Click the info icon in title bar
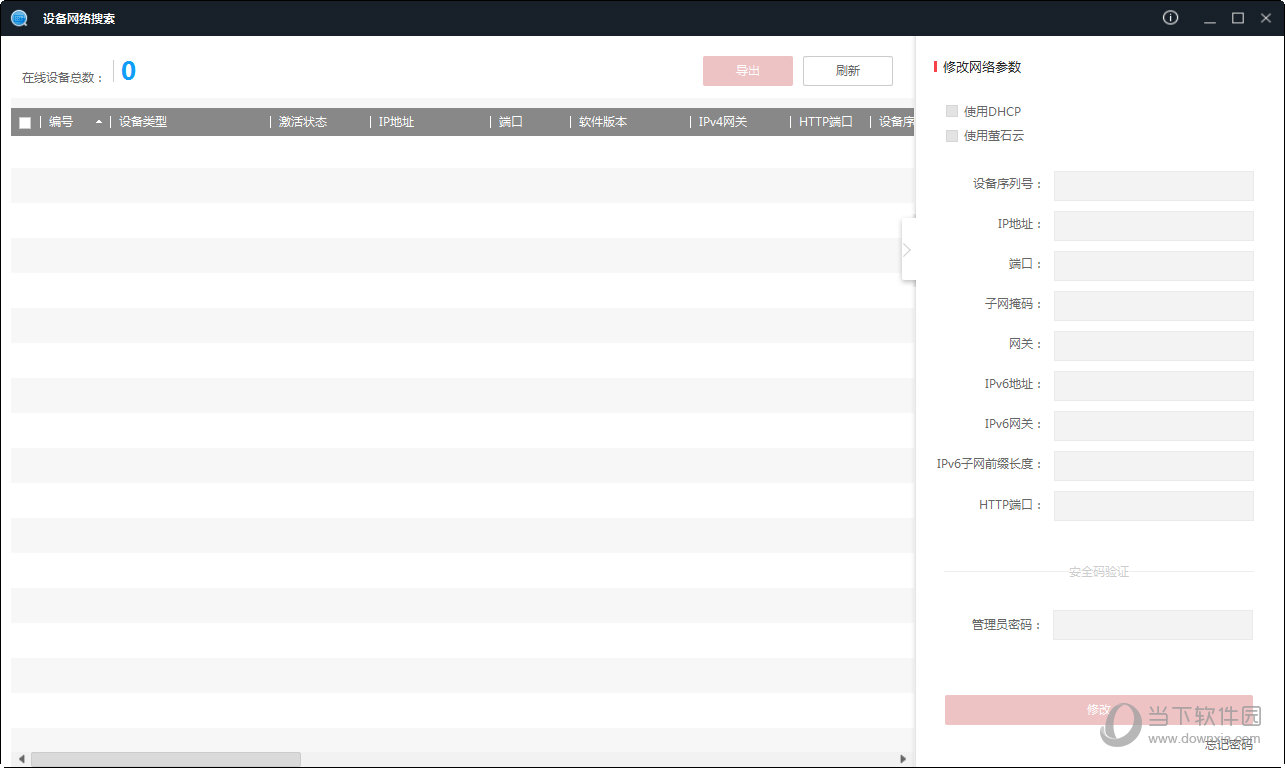1285x768 pixels. click(x=1170, y=18)
